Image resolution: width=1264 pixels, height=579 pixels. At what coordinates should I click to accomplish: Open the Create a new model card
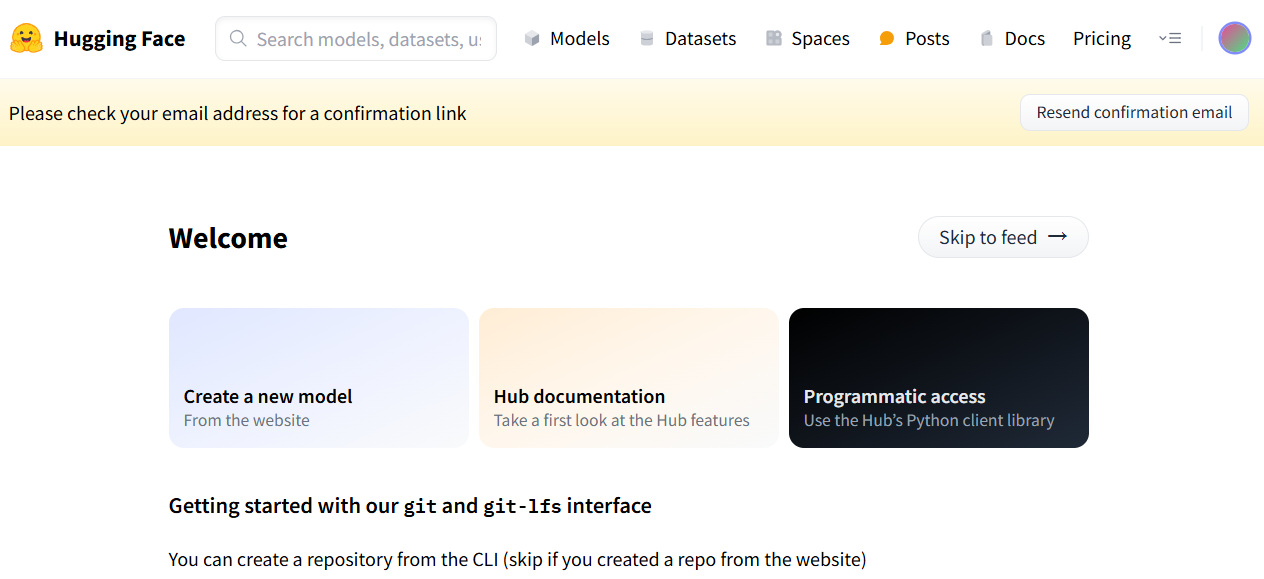(x=319, y=378)
